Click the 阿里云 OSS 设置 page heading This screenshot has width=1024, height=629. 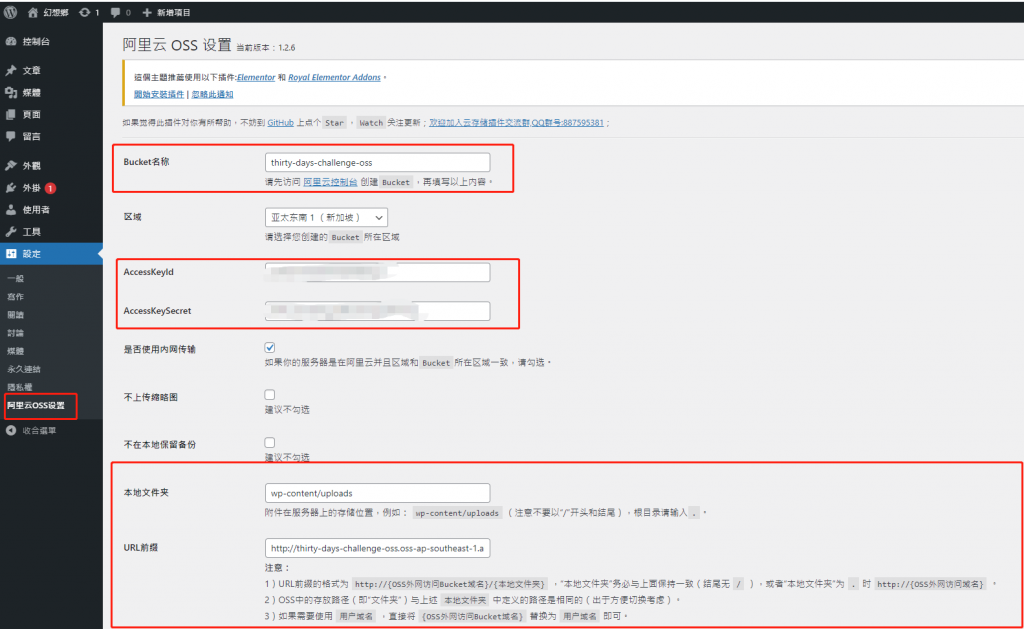[177, 45]
